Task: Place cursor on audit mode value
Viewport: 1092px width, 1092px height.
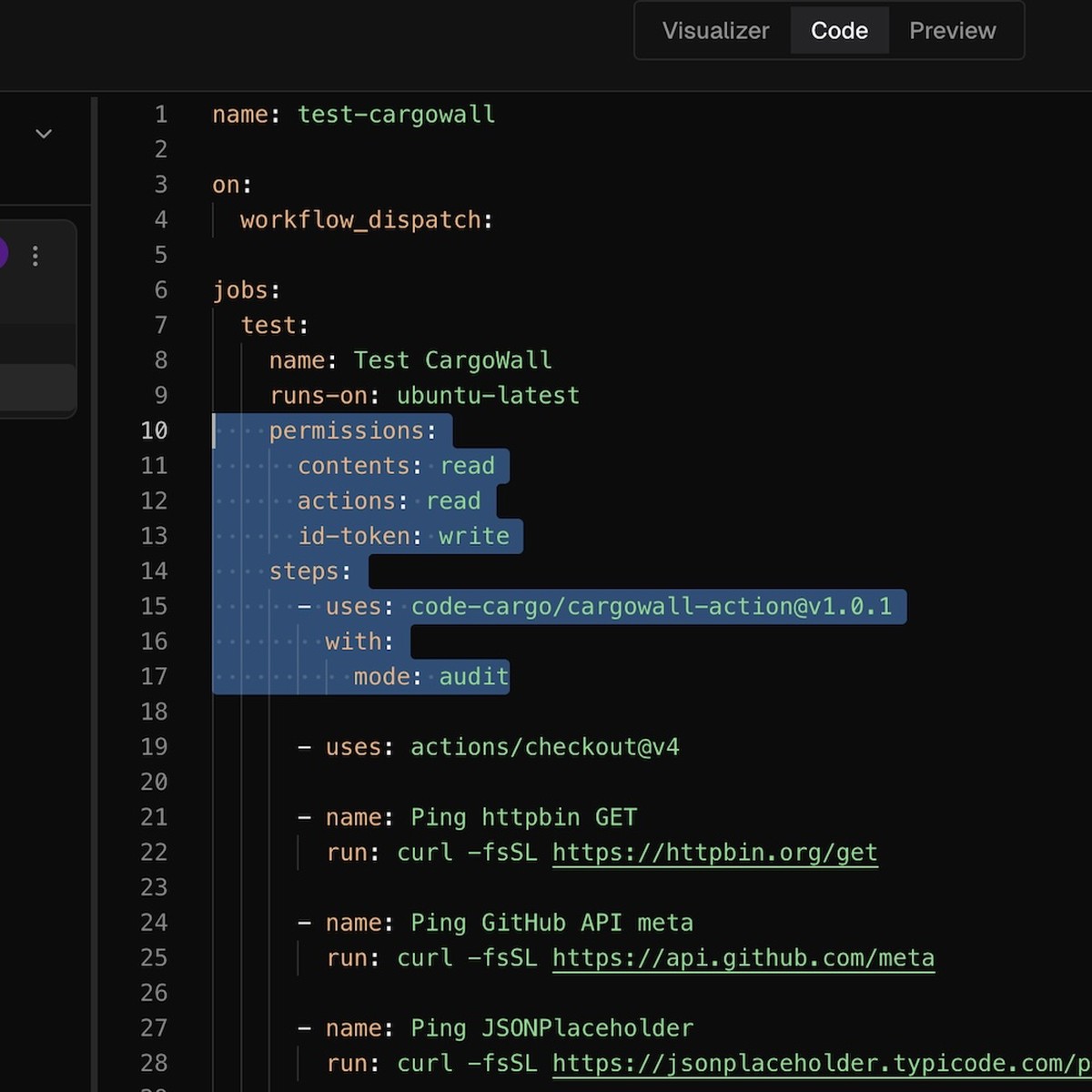Action: pyautogui.click(x=473, y=677)
